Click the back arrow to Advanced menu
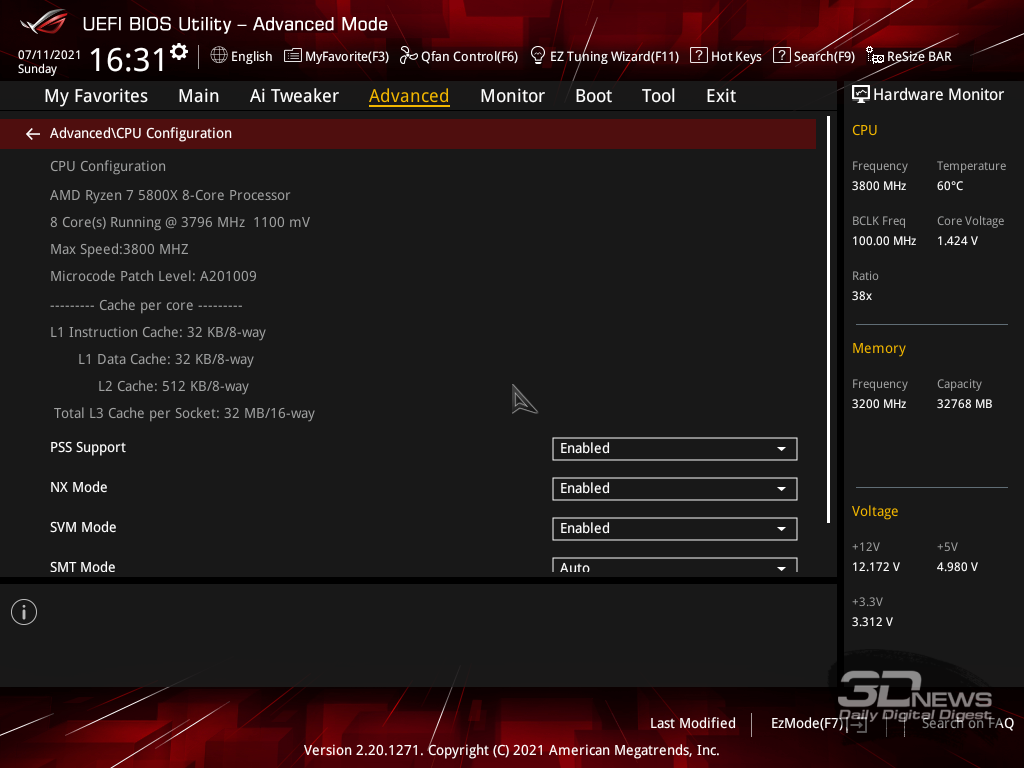1024x768 pixels. 33,134
